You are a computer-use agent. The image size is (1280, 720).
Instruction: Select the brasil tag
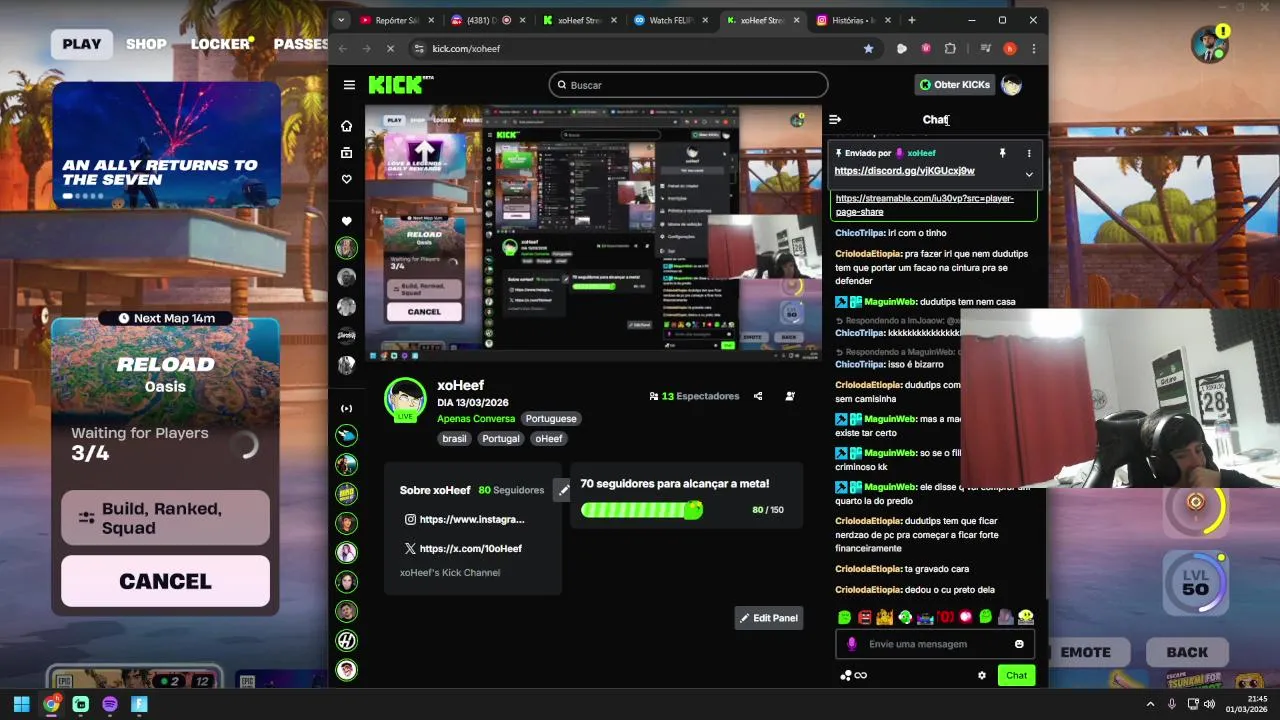coord(455,439)
